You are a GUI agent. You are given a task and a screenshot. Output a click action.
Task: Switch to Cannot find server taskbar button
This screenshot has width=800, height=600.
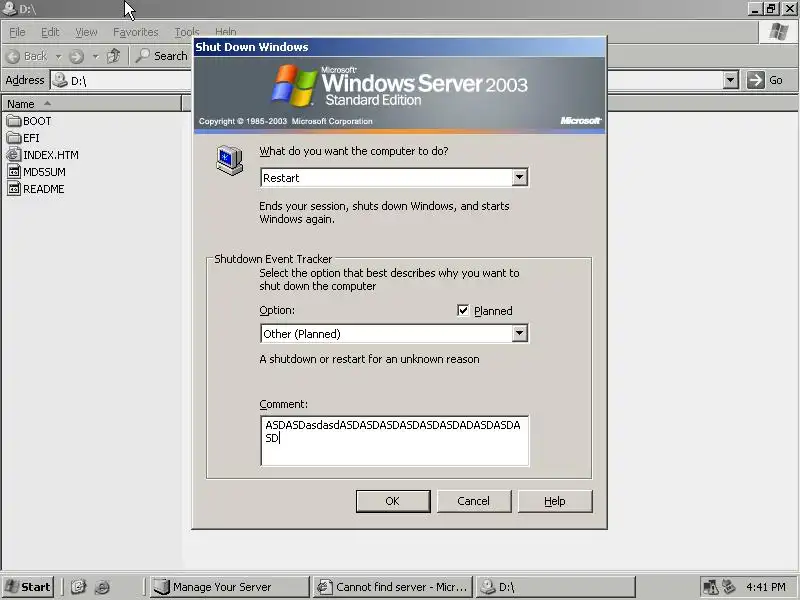[392, 587]
